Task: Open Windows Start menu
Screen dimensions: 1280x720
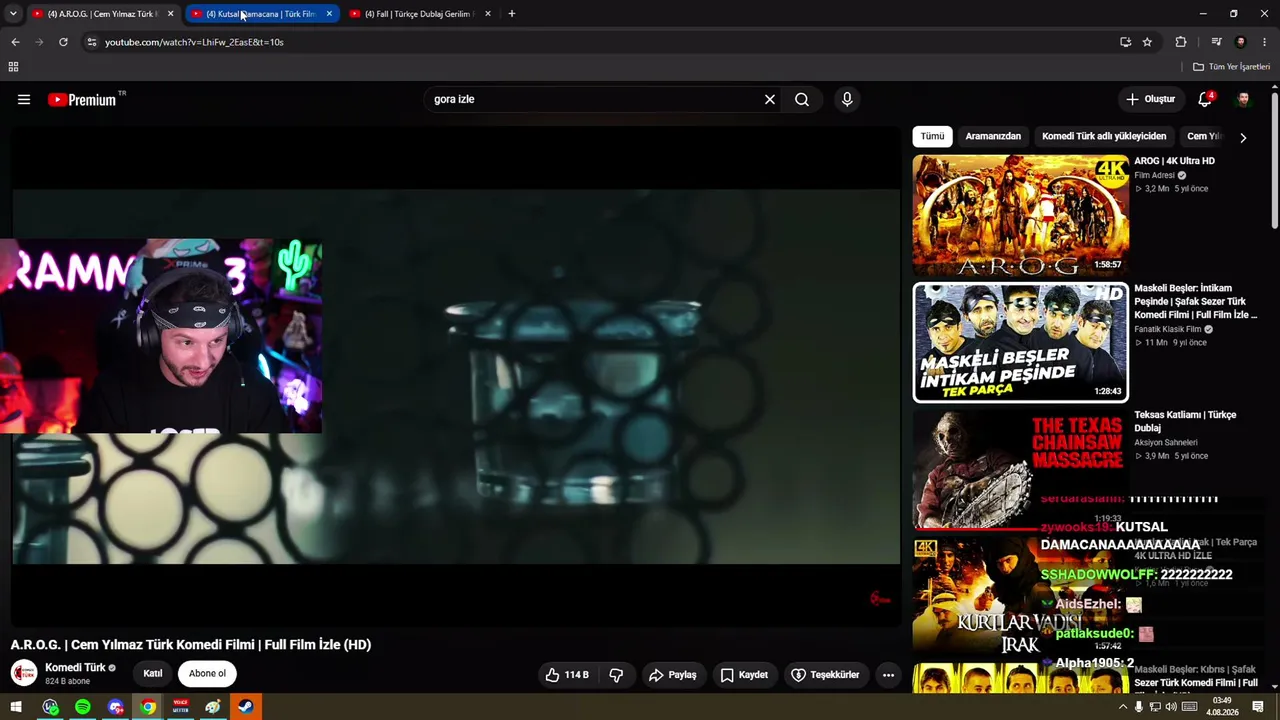Action: point(16,707)
